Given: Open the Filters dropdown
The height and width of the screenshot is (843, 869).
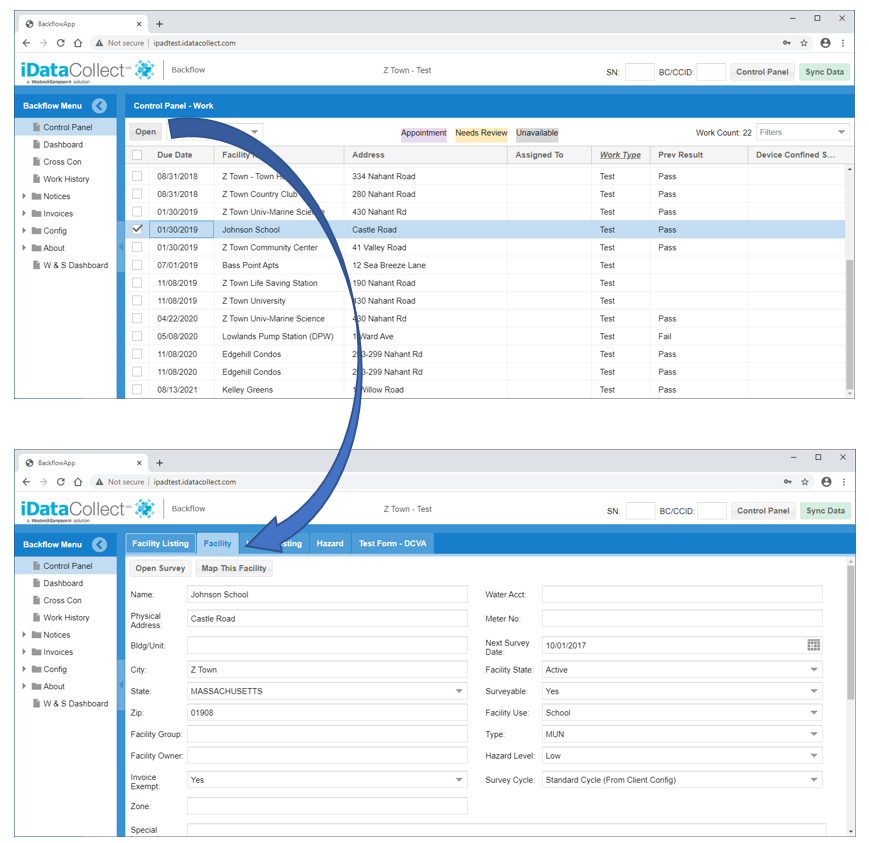Looking at the screenshot, I should coord(802,132).
